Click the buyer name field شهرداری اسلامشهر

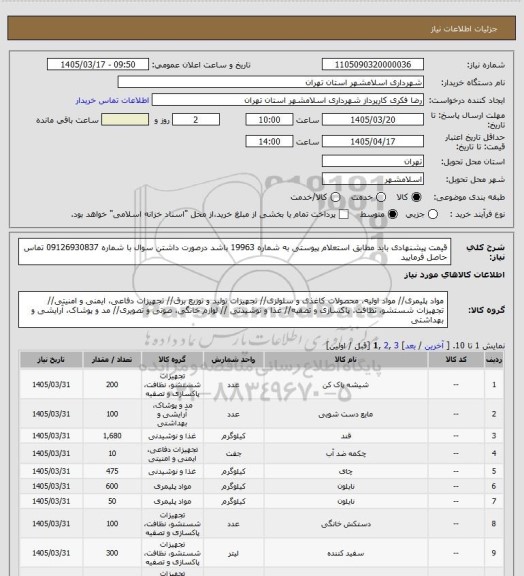coord(270,82)
